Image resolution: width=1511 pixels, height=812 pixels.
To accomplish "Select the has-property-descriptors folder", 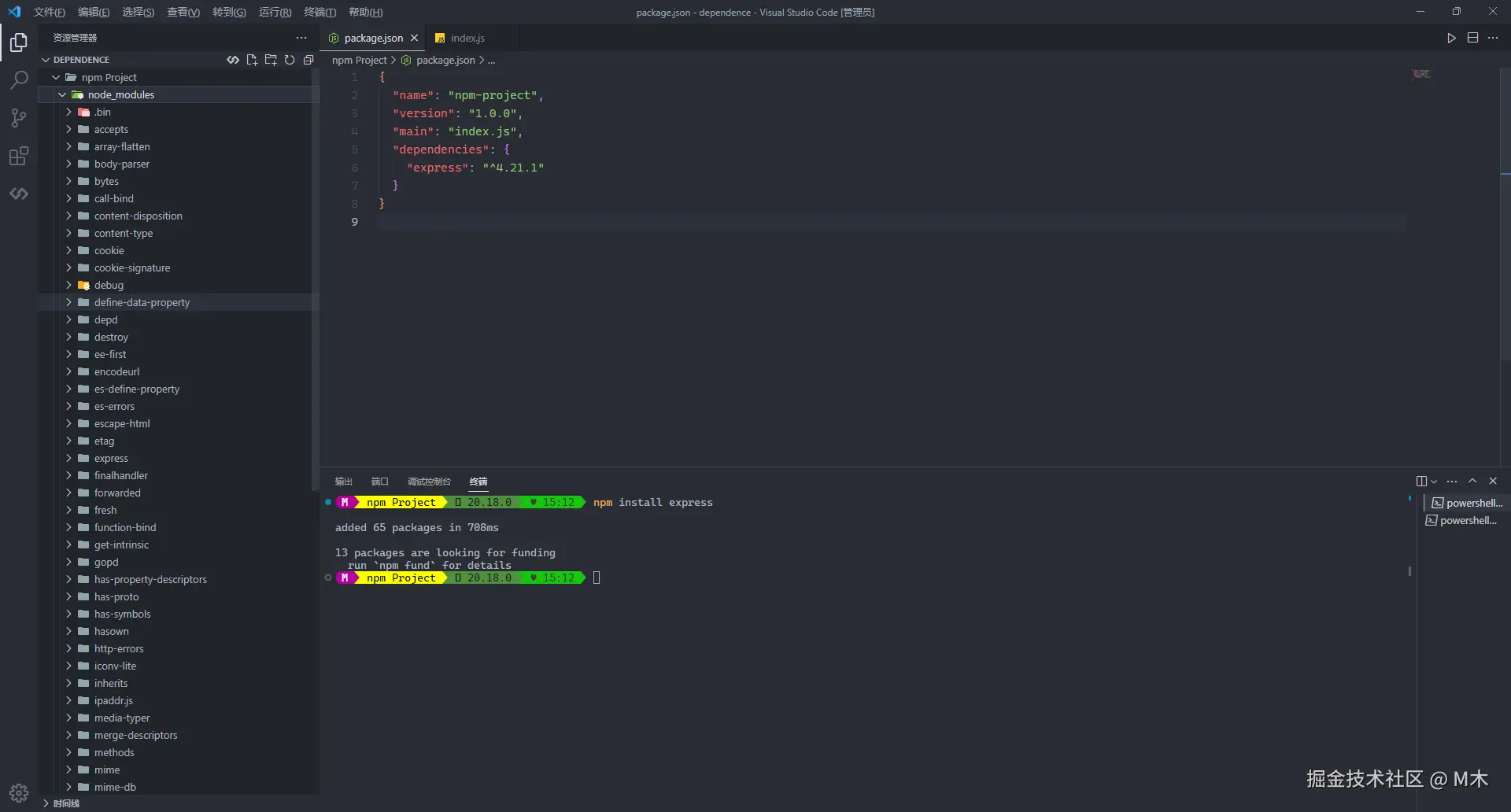I will (179, 579).
